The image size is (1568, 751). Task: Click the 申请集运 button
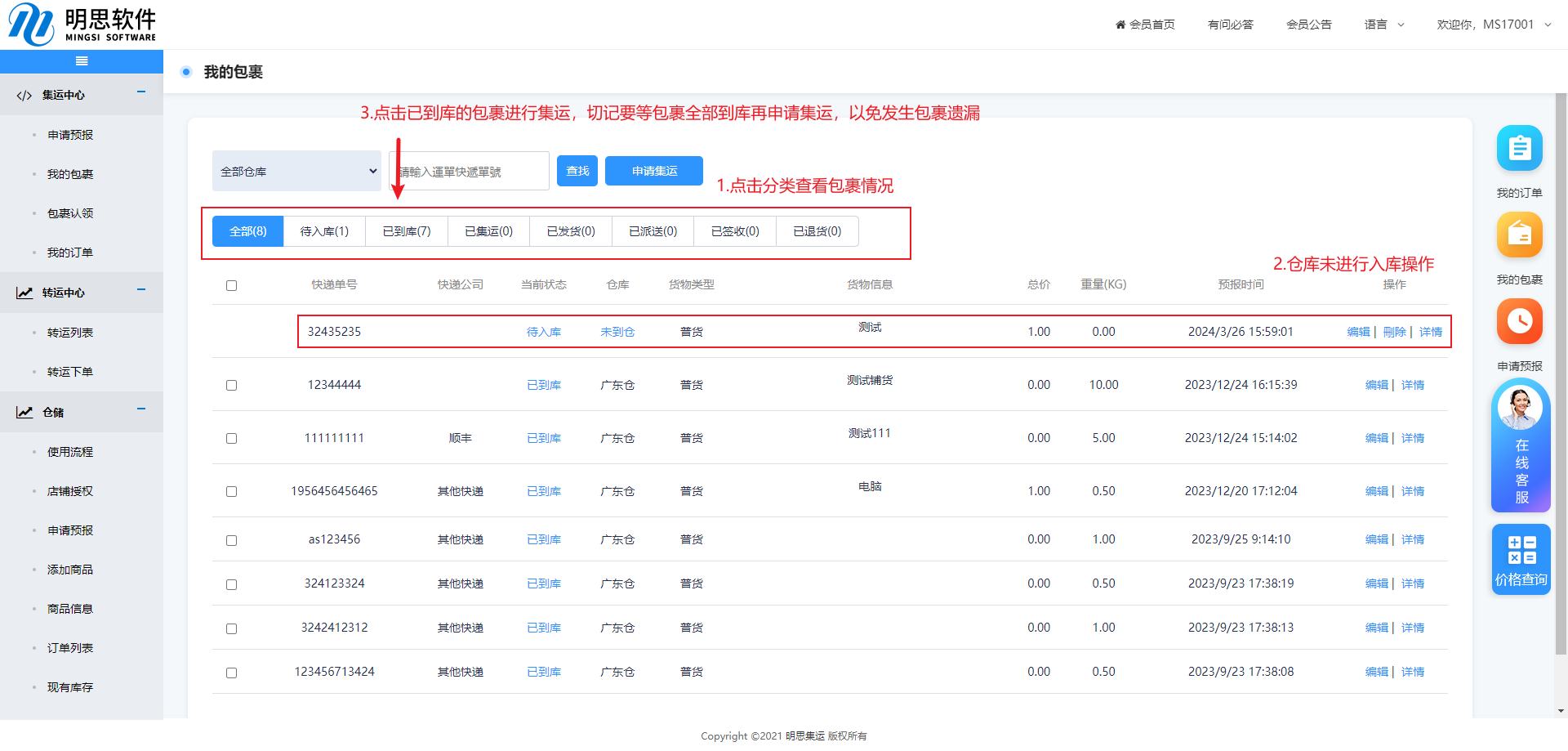[x=654, y=171]
